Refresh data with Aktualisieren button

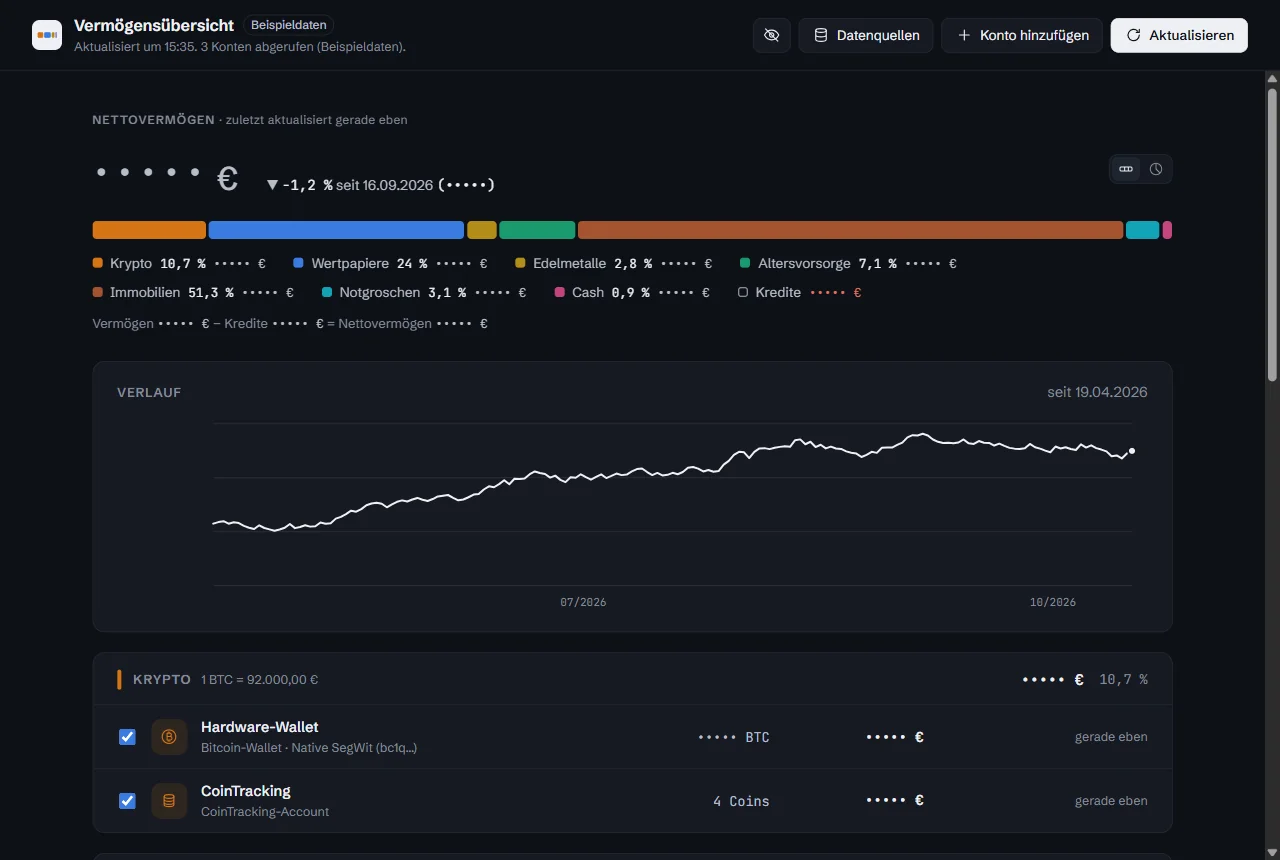(x=1179, y=35)
